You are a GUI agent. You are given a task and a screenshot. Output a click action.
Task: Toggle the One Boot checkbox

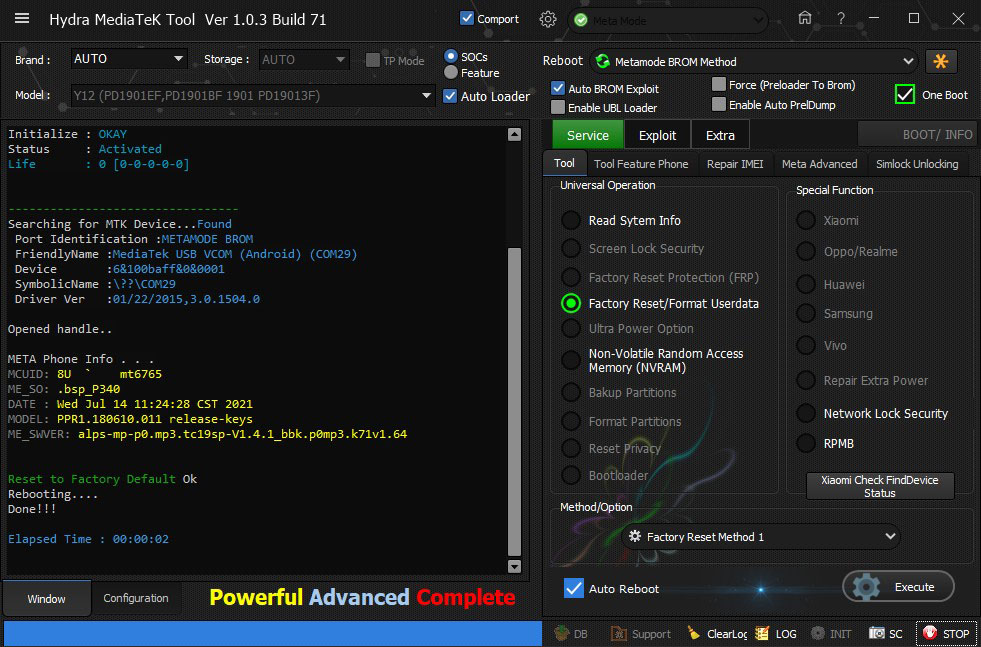[905, 94]
